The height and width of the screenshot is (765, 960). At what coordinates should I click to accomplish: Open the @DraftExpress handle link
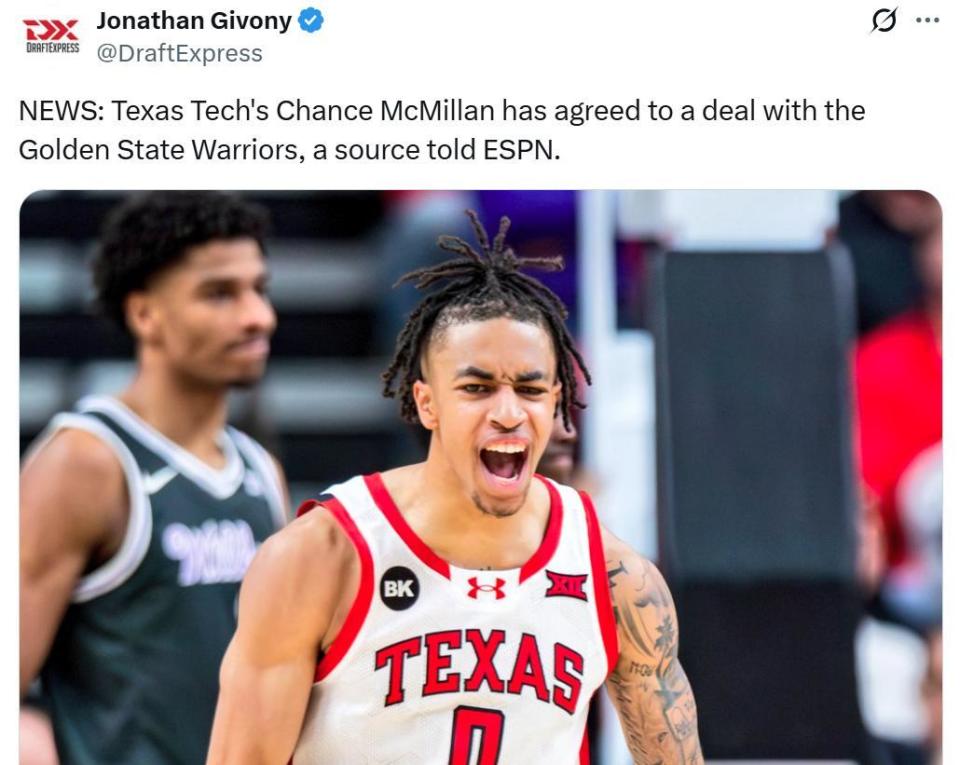click(x=179, y=53)
